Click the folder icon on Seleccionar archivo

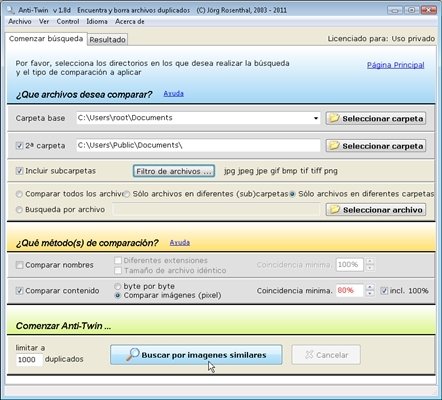[334, 209]
